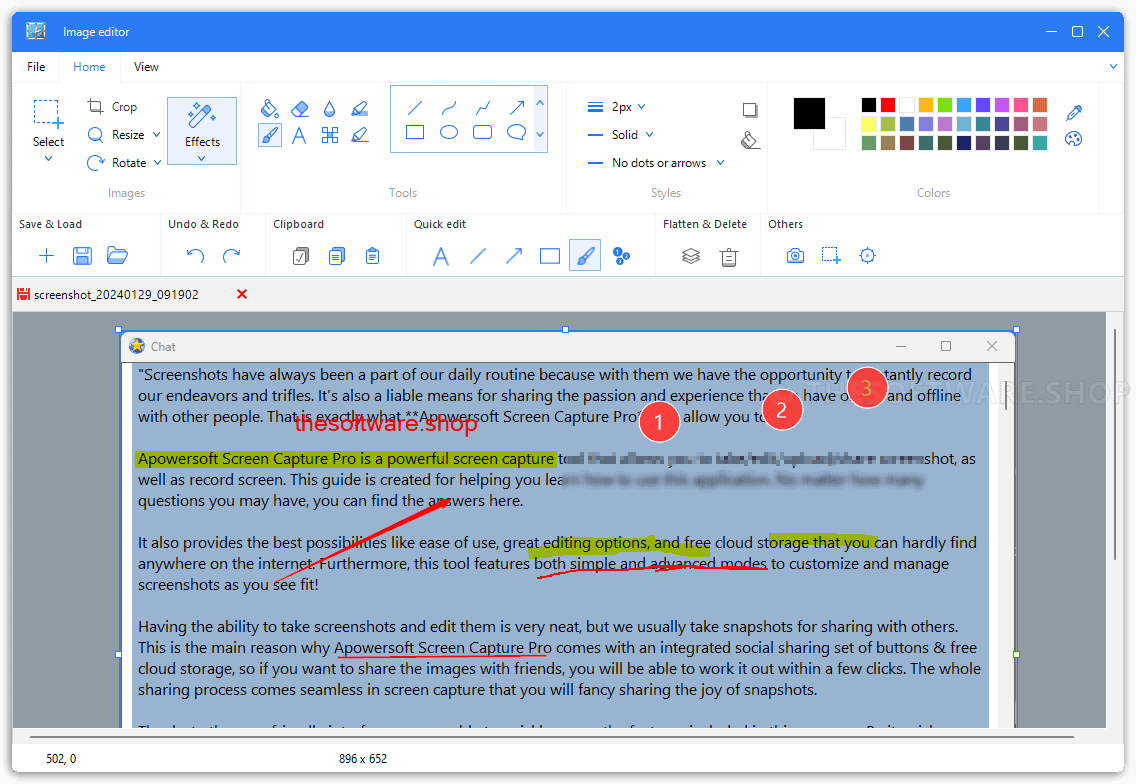
Task: Click the Crop button
Action: pos(112,107)
